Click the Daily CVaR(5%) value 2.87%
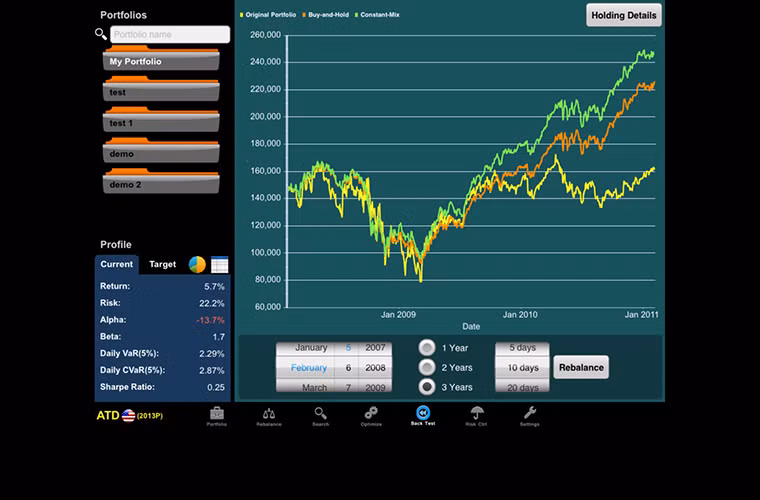Image resolution: width=760 pixels, height=500 pixels. point(211,371)
